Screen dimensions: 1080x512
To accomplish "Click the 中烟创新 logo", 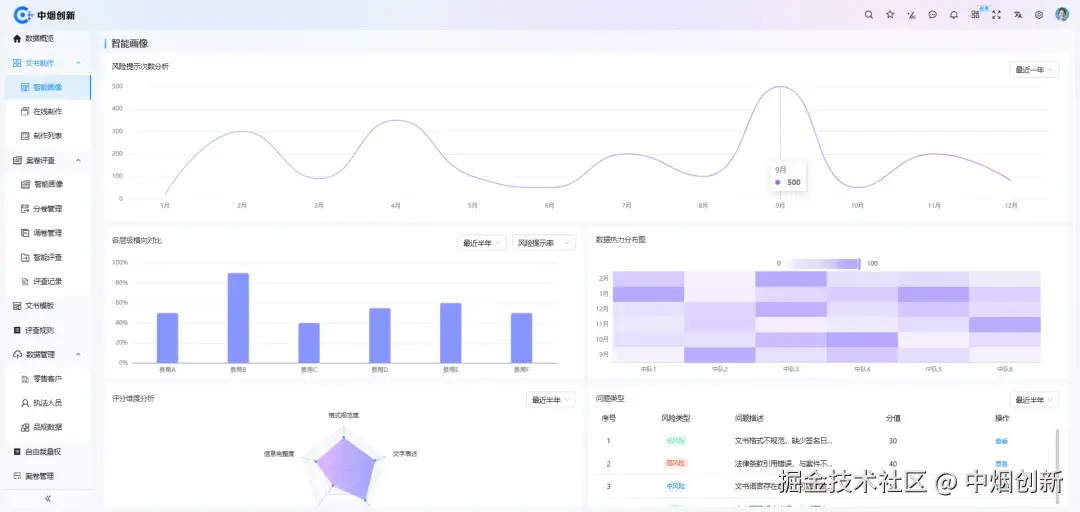I will coord(45,14).
